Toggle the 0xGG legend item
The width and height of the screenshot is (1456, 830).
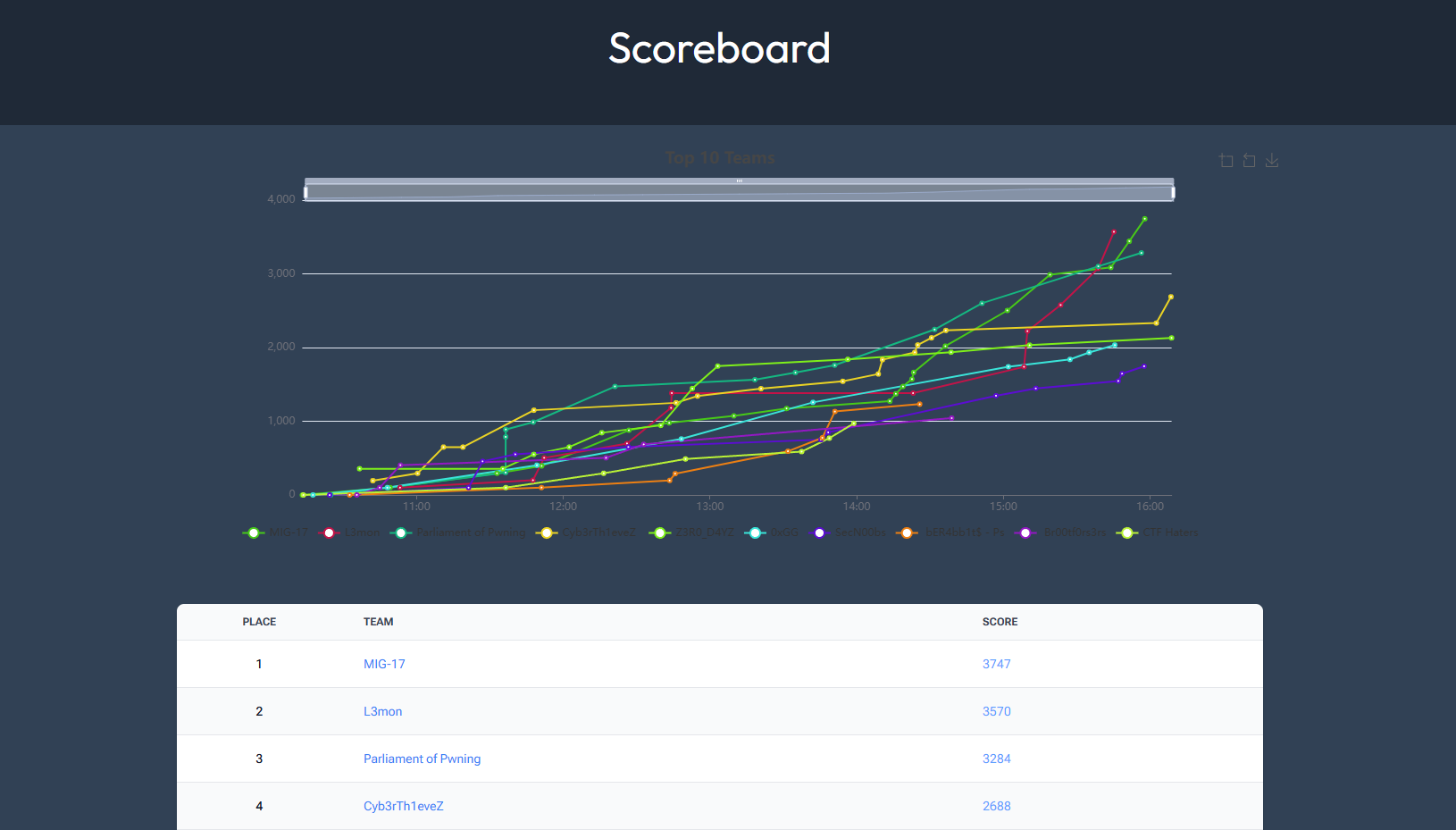[x=773, y=532]
